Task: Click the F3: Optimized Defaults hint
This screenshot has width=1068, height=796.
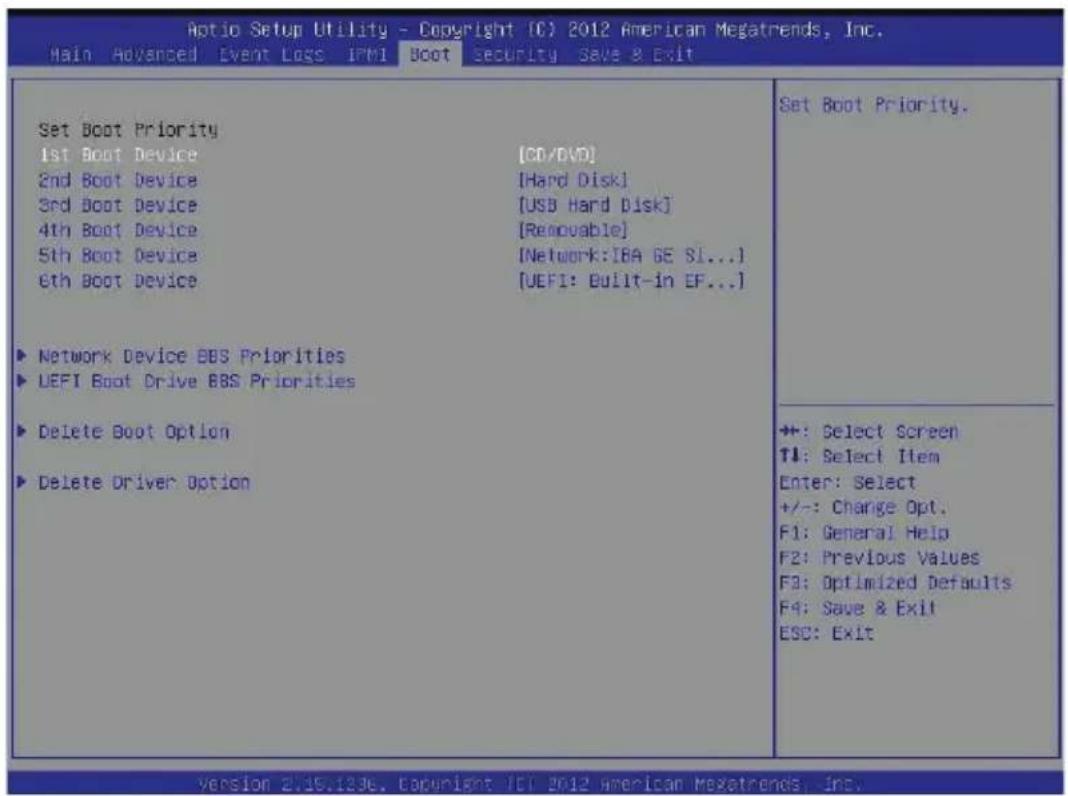Action: 895,584
